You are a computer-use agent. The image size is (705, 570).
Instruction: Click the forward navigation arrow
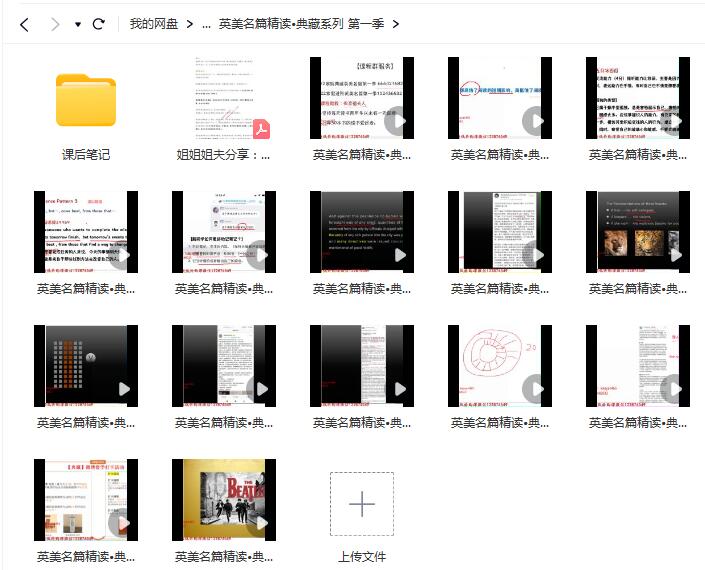[55, 24]
